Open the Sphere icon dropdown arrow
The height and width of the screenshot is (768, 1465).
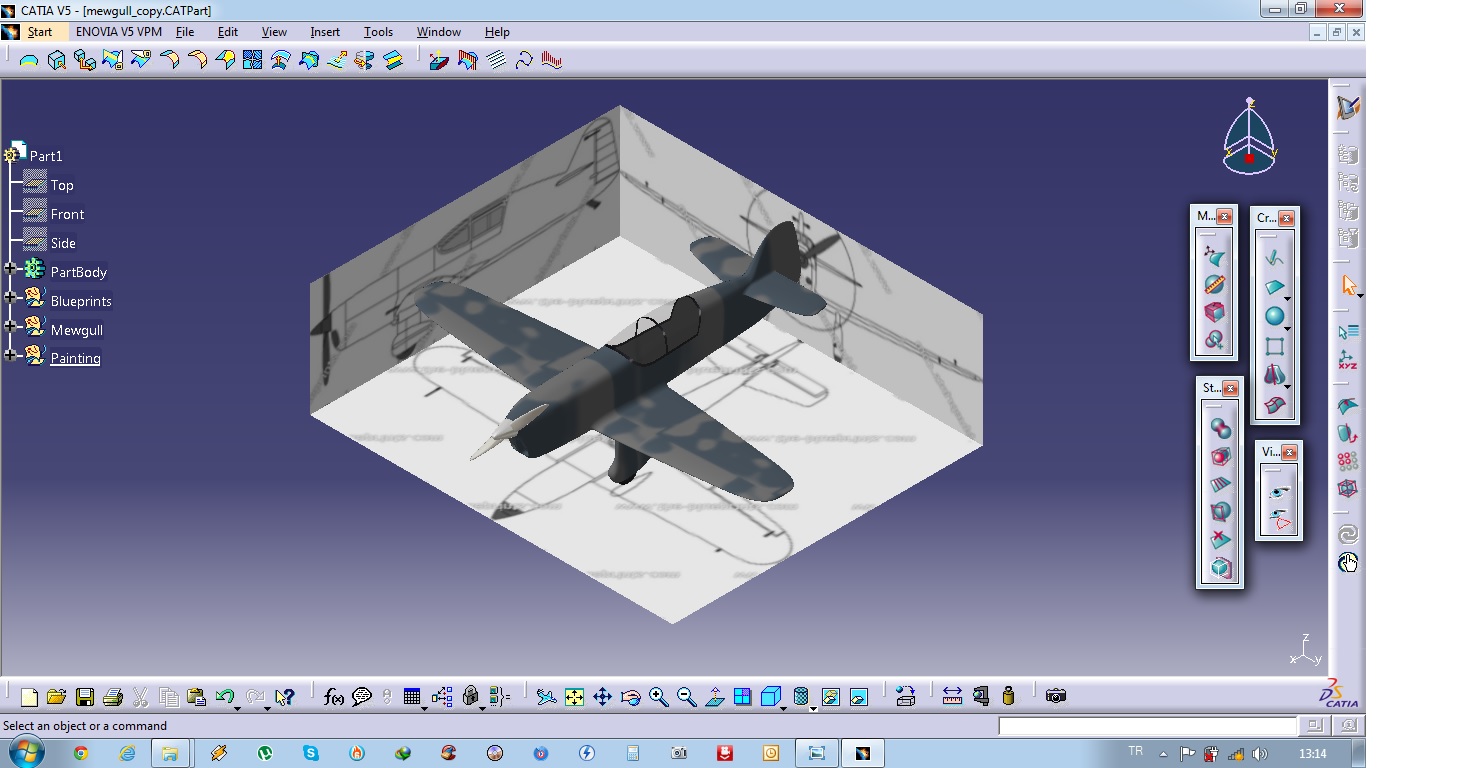point(1288,328)
